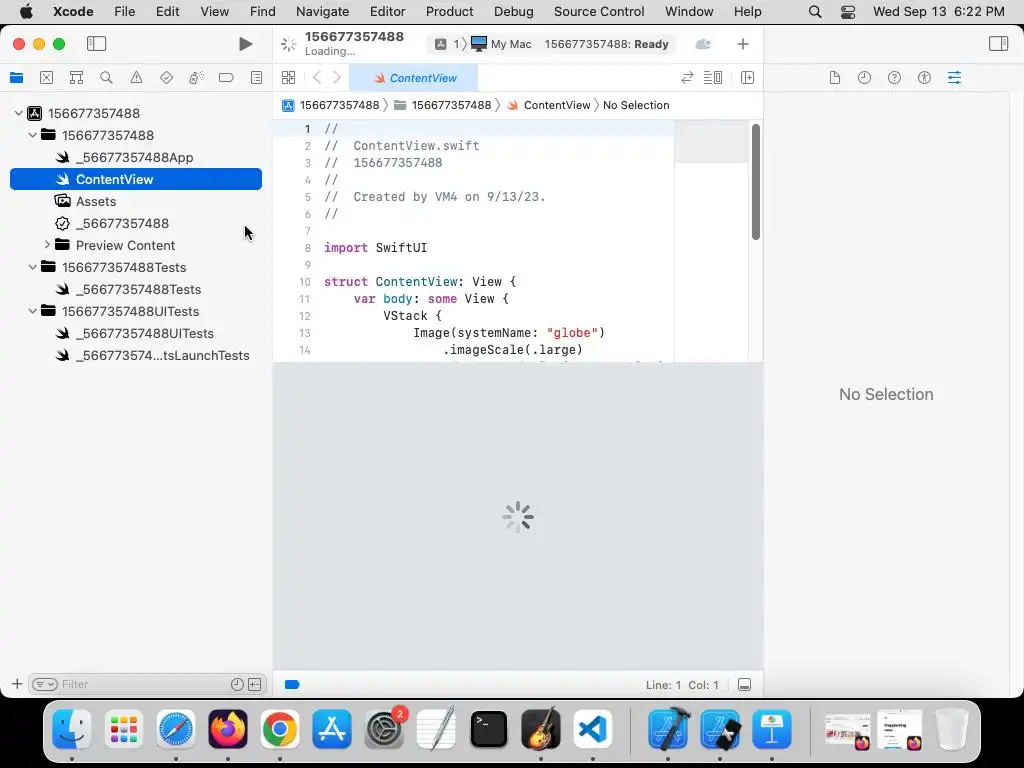The image size is (1024, 768).
Task: Open the File menu
Action: click(124, 11)
